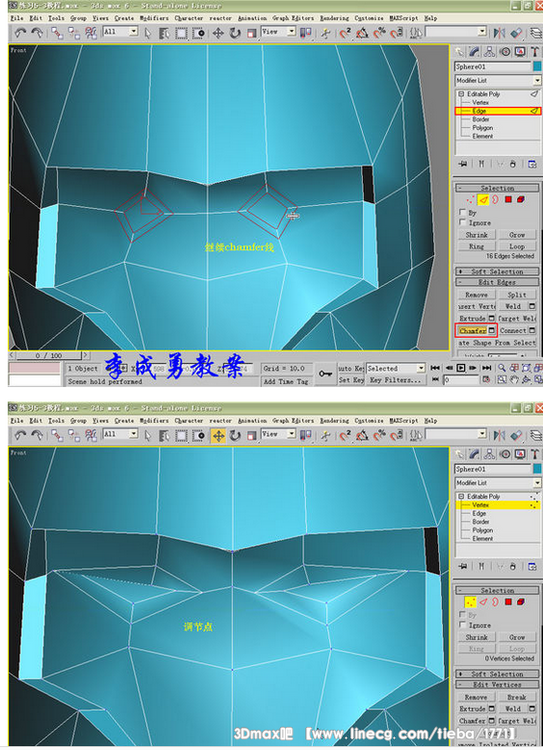Click Redo in the top window toolbar
The image size is (543, 750).
(x=36, y=33)
